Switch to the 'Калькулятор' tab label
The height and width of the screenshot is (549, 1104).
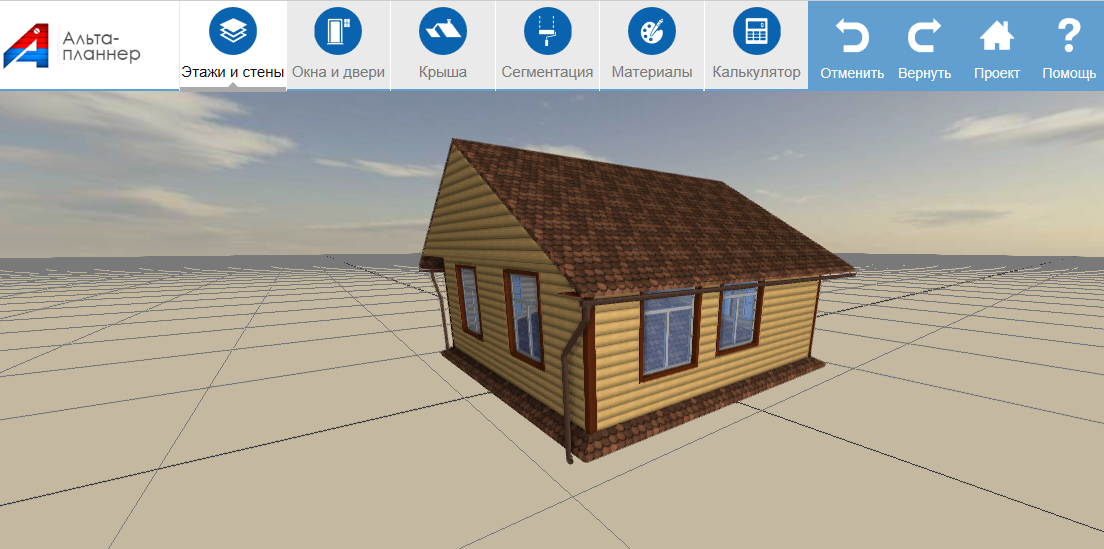[x=757, y=72]
